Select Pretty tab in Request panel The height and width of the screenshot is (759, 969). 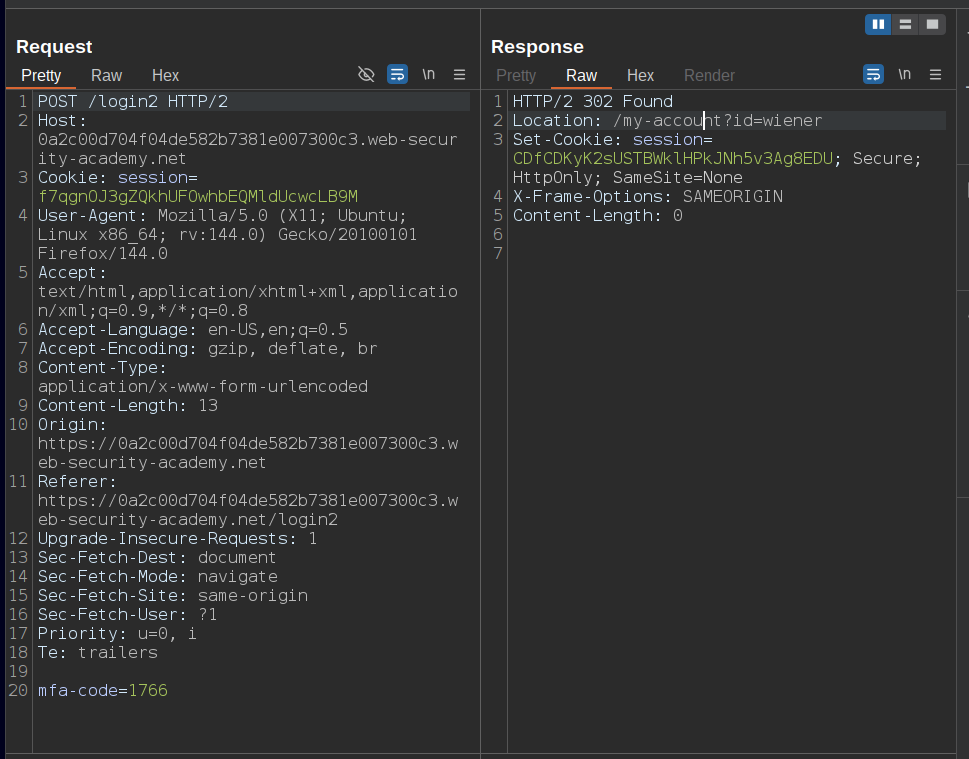41,76
